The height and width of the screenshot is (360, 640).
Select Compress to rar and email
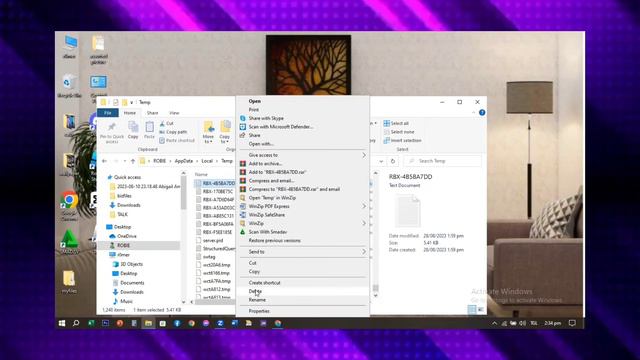(294, 189)
